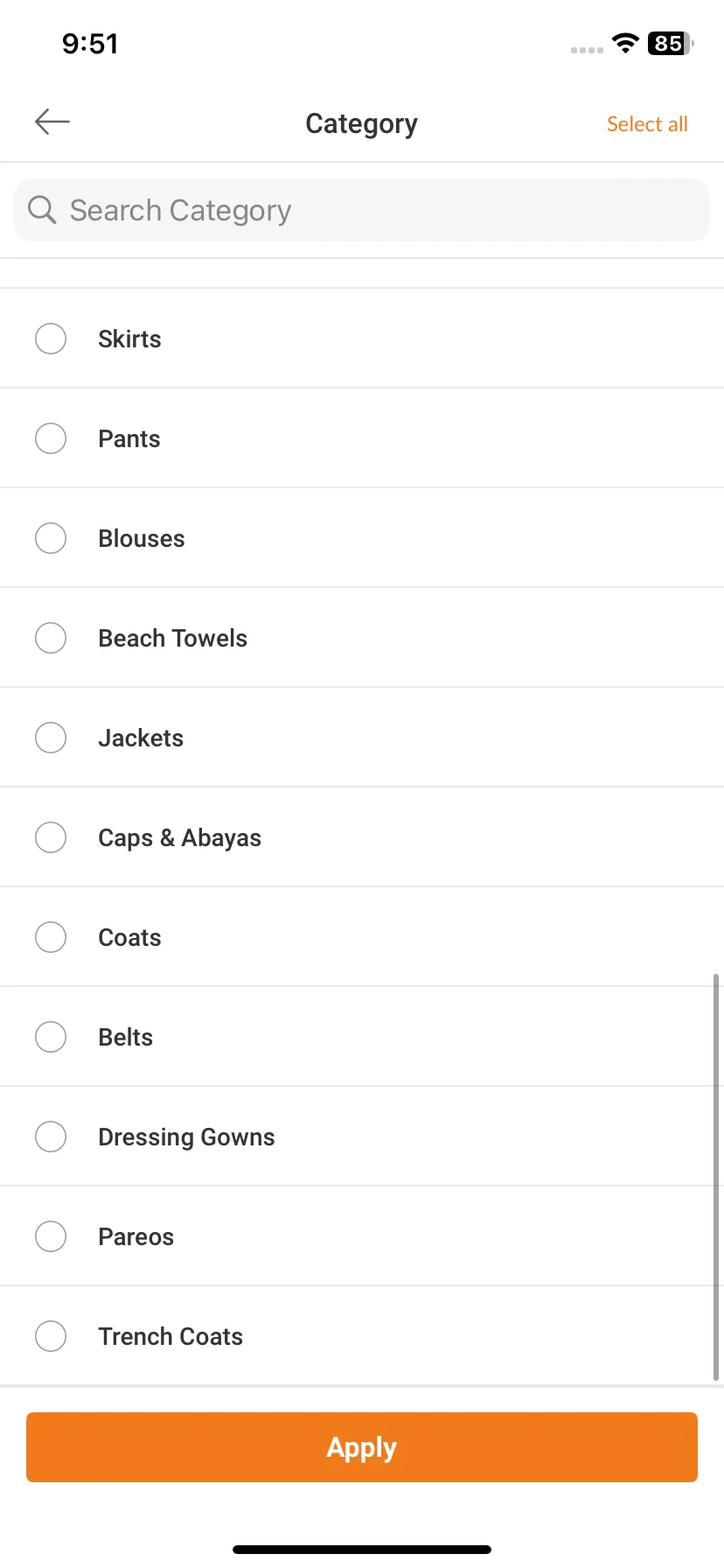The height and width of the screenshot is (1568, 724).
Task: Tap the search magnifier icon
Action: tap(42, 210)
